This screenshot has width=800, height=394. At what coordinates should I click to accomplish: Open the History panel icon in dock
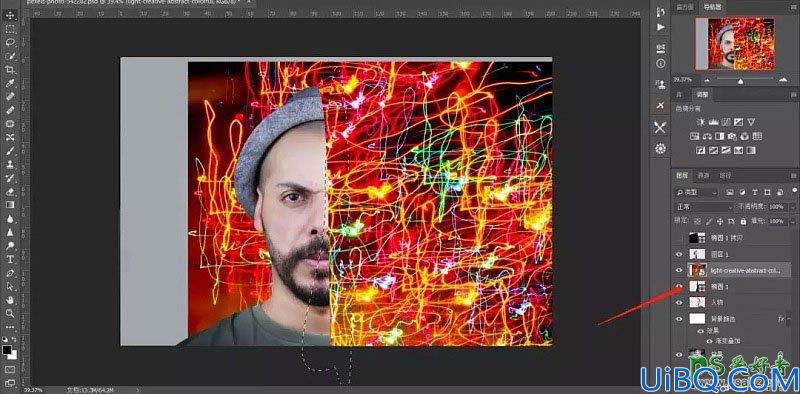661,12
